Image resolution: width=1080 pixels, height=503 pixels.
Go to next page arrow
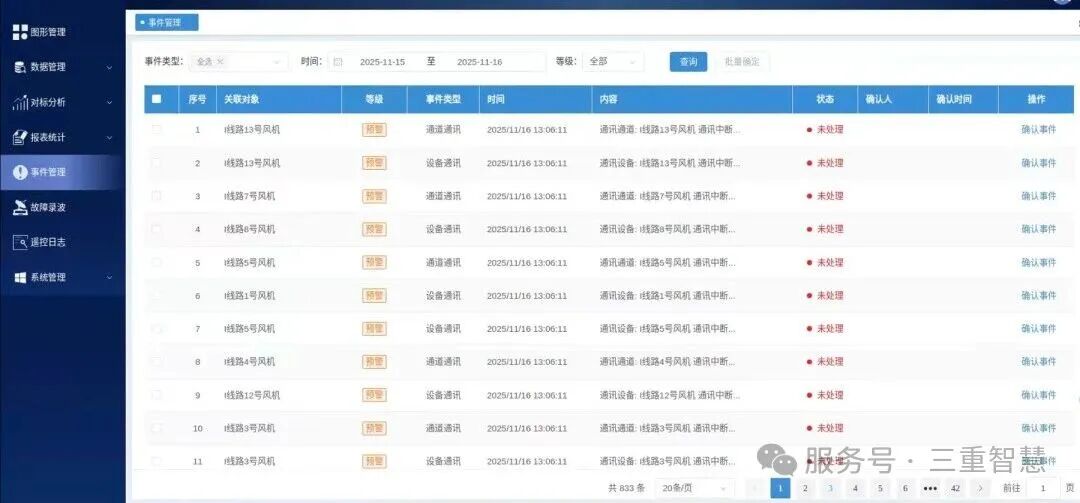click(979, 488)
